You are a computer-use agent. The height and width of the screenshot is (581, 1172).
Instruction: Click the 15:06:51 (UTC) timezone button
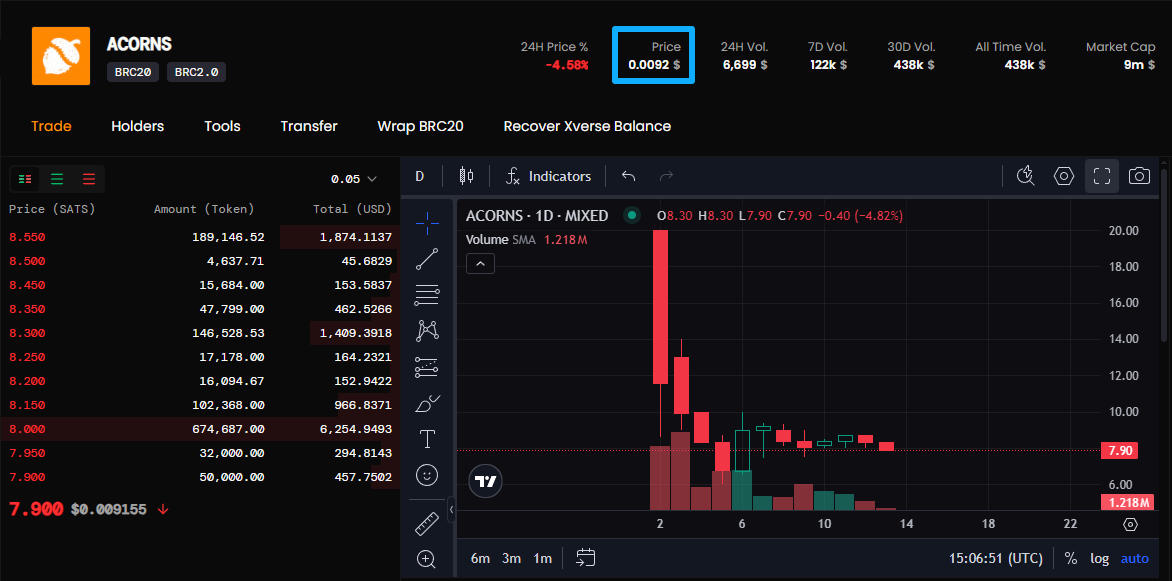(996, 559)
